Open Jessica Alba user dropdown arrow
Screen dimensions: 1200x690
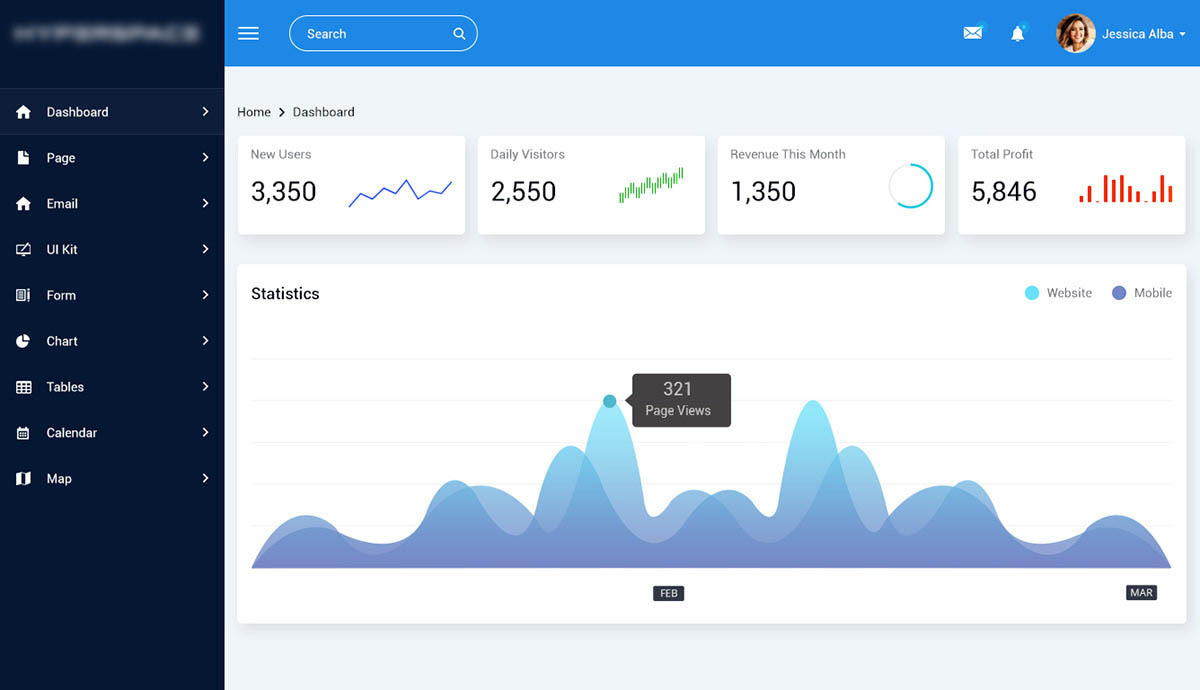(x=1183, y=34)
